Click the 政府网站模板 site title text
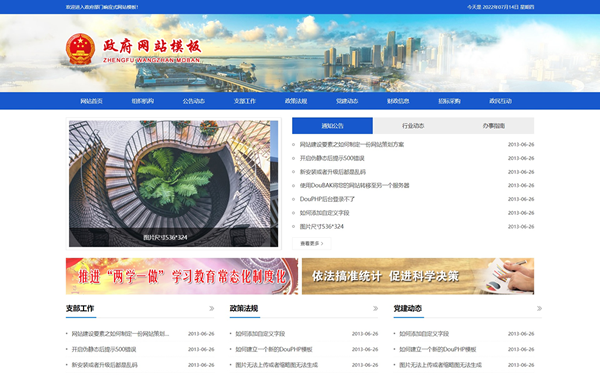 click(x=152, y=46)
